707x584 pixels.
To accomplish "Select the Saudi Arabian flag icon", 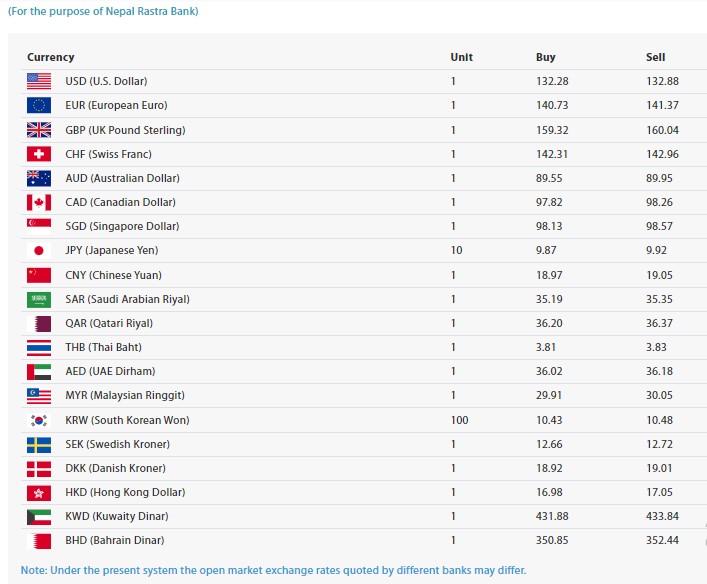I will (39, 299).
